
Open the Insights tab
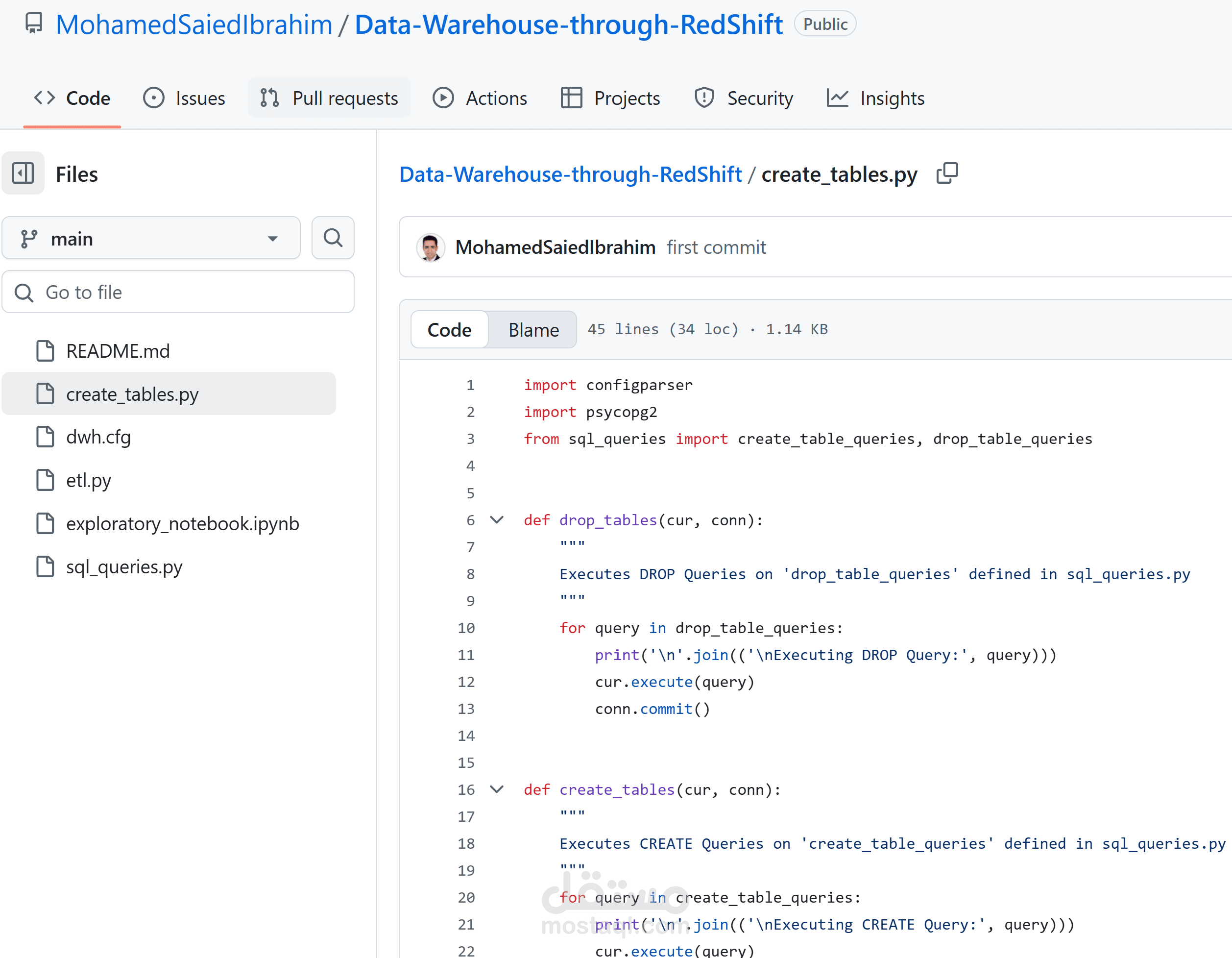(875, 98)
